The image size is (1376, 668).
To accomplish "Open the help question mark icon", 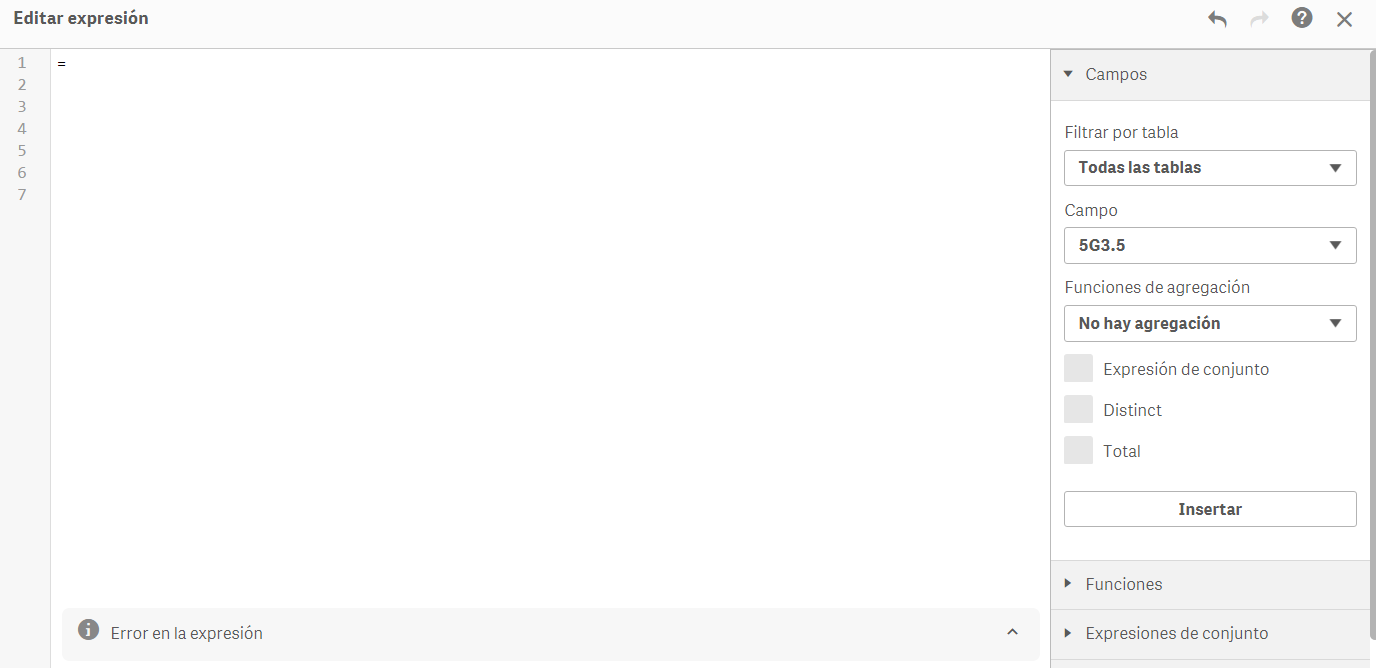I will [1301, 18].
